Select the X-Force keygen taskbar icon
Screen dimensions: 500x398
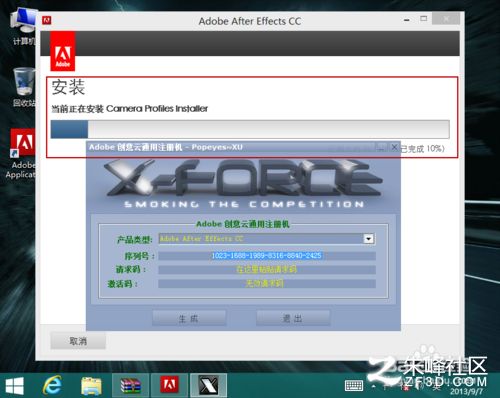coord(208,385)
